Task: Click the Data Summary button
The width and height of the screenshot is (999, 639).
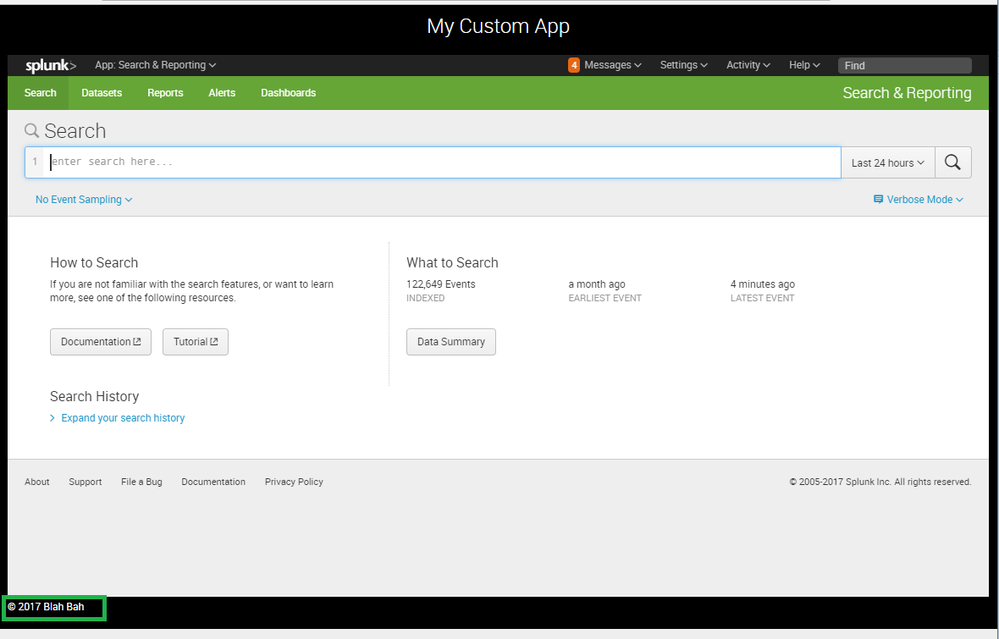Action: tap(451, 341)
